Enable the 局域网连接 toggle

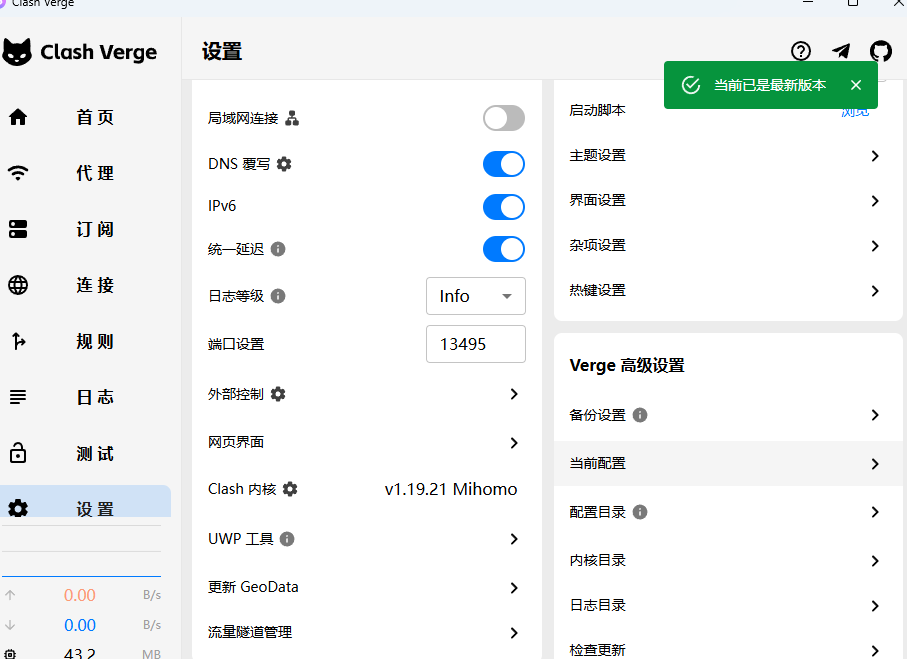click(503, 118)
